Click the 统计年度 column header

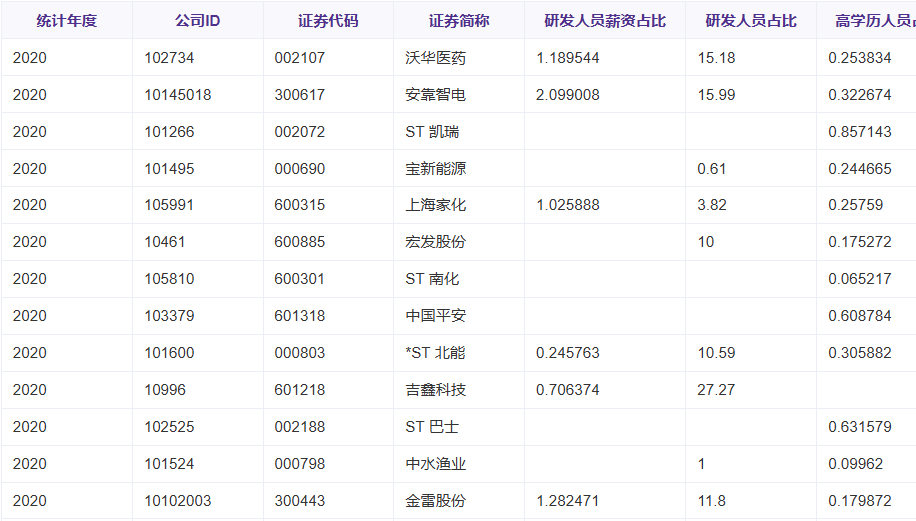(x=67, y=21)
